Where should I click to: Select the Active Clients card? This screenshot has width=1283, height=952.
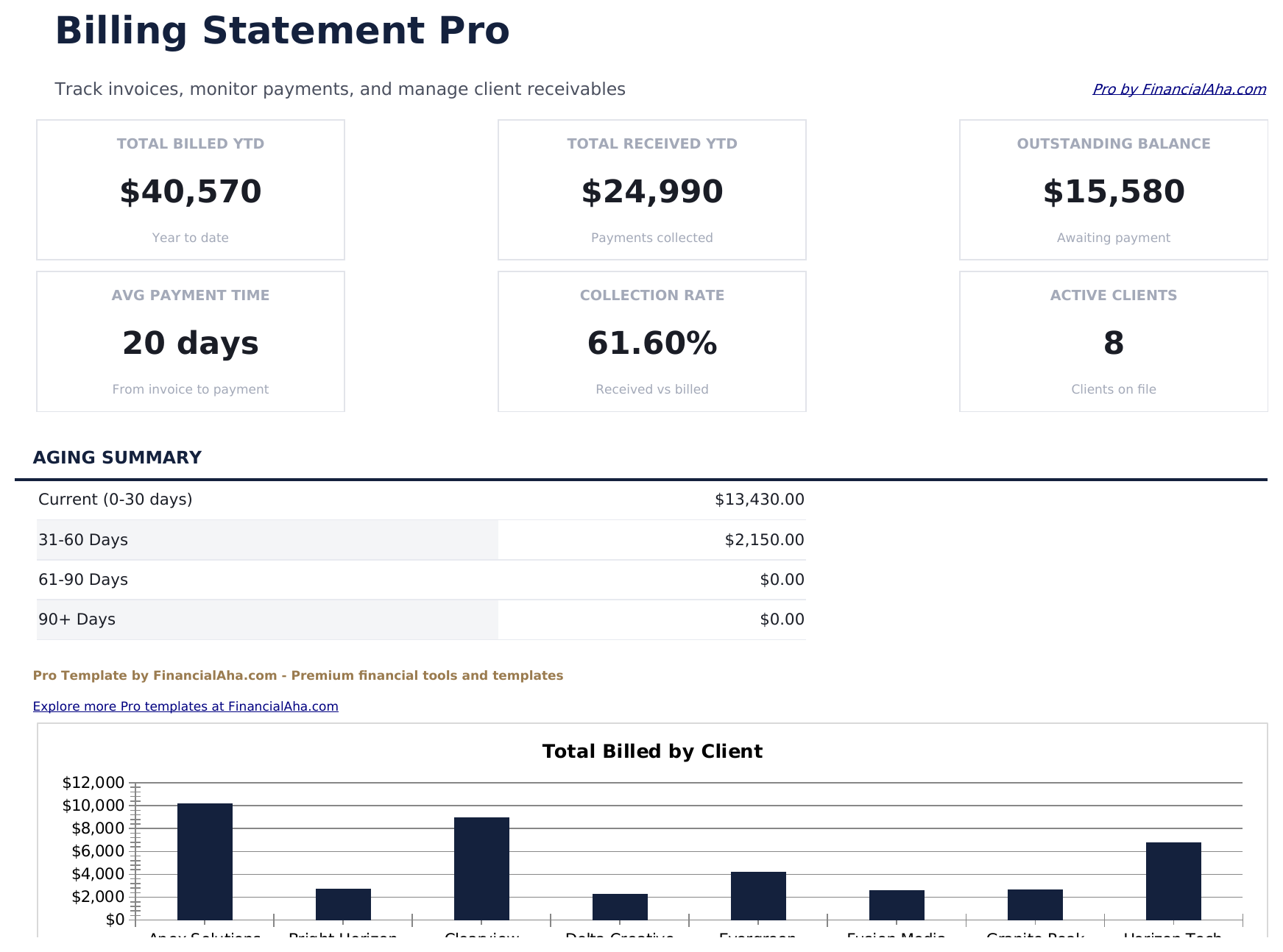[1113, 341]
